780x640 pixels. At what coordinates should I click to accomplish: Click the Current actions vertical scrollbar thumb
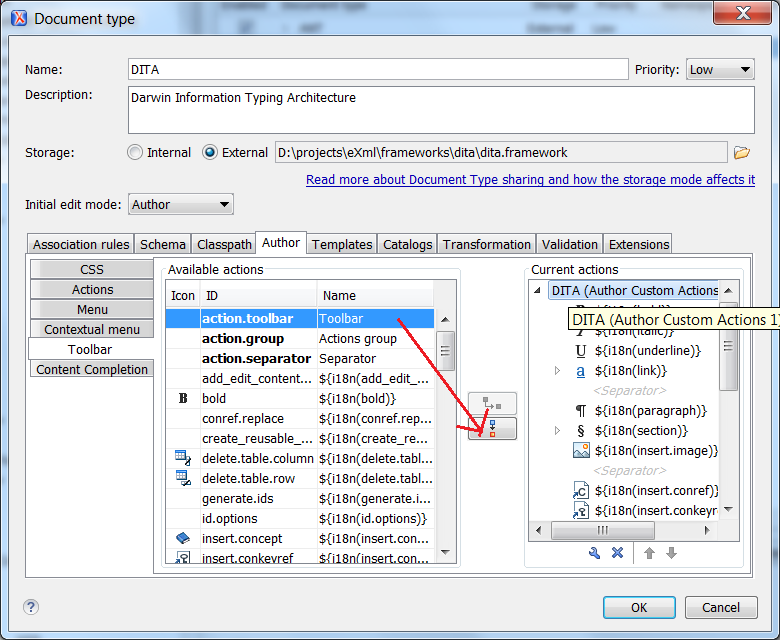pos(728,347)
